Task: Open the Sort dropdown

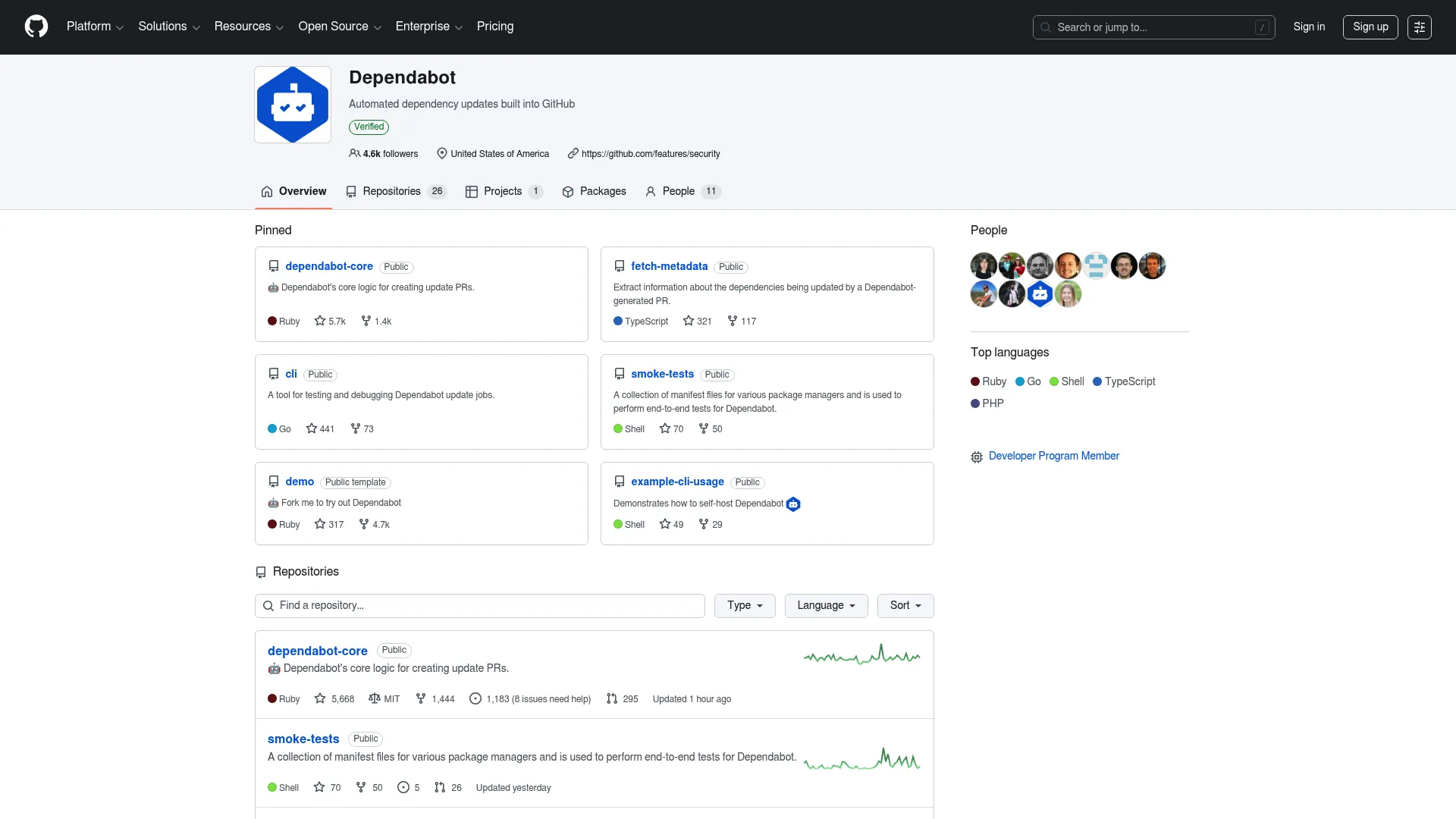Action: (905, 605)
